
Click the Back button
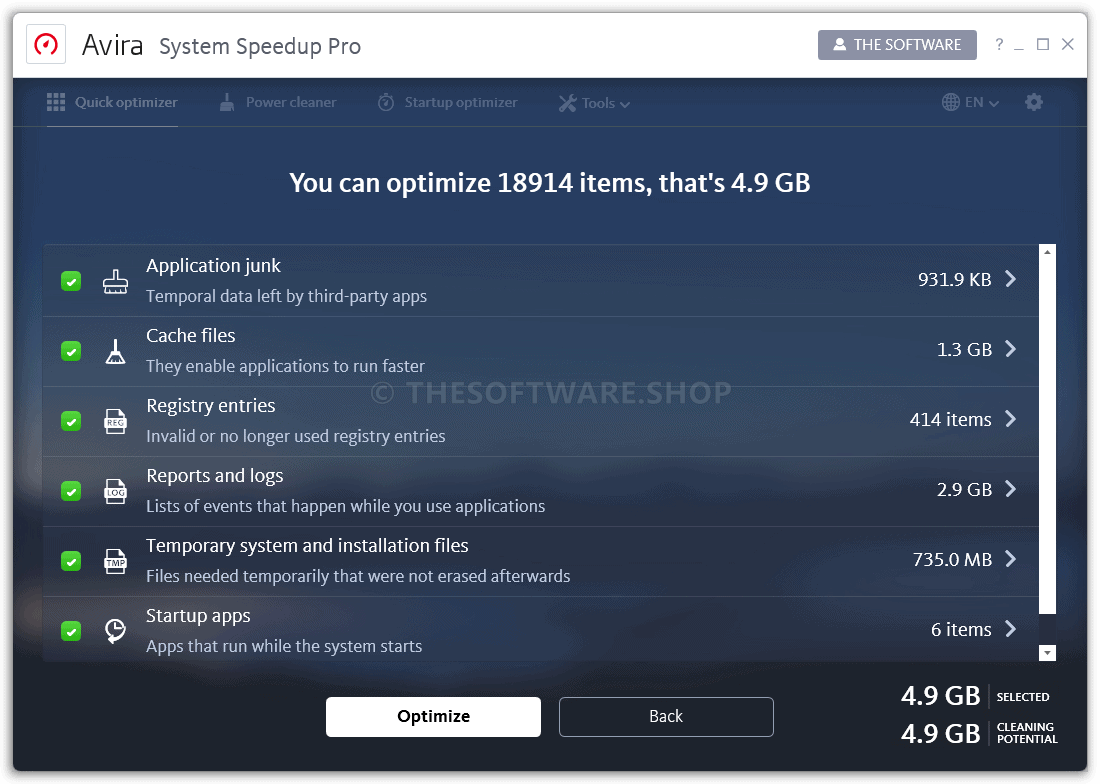coord(666,717)
